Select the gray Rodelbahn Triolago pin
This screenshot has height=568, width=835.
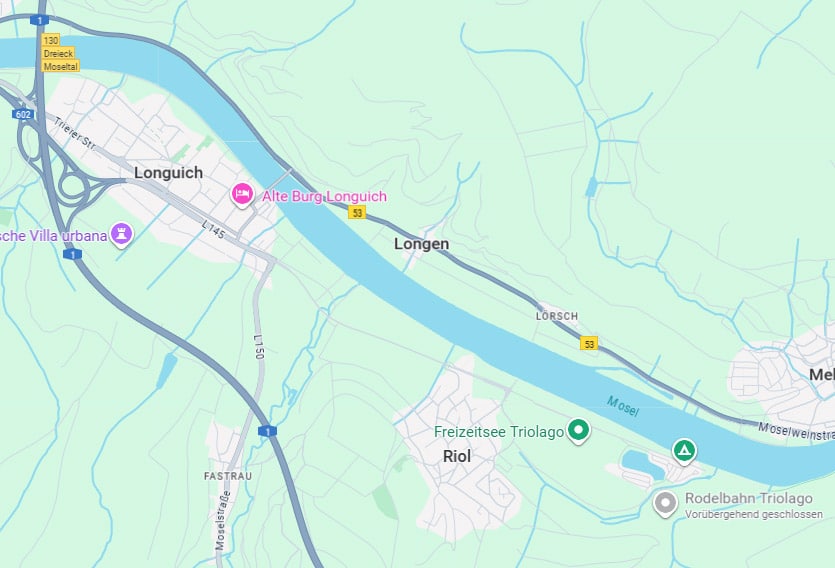(x=665, y=503)
